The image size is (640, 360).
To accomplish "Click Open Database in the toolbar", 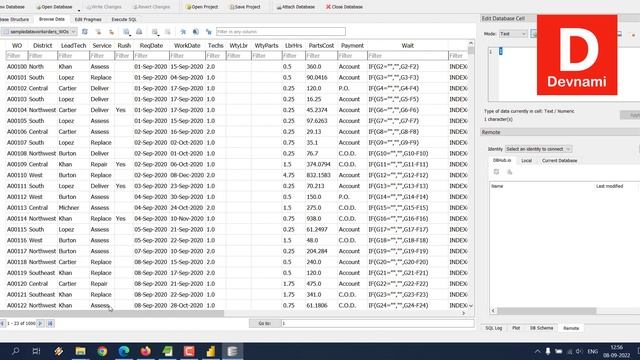I will tap(54, 7).
